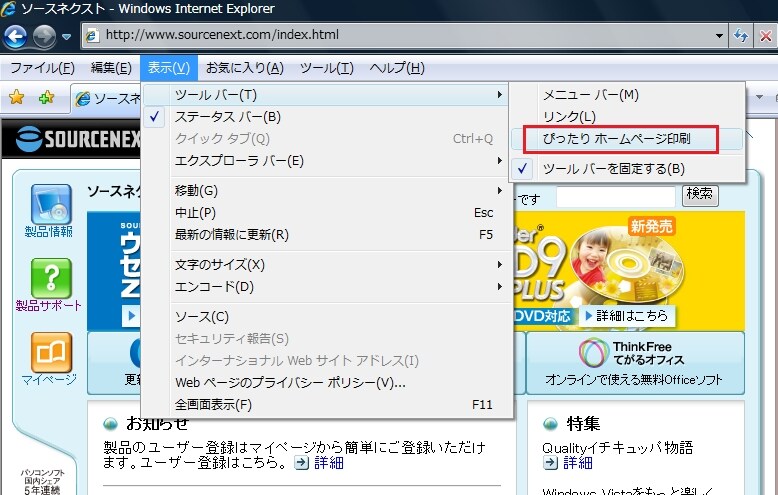The width and height of the screenshot is (778, 495).
Task: Open Web ページのプライバシー ポリシー(V) item
Action: tap(326, 382)
